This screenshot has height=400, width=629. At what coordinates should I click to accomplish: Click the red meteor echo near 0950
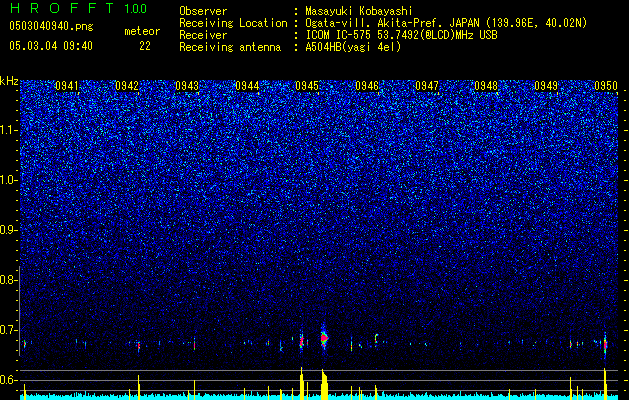pyautogui.click(x=605, y=344)
